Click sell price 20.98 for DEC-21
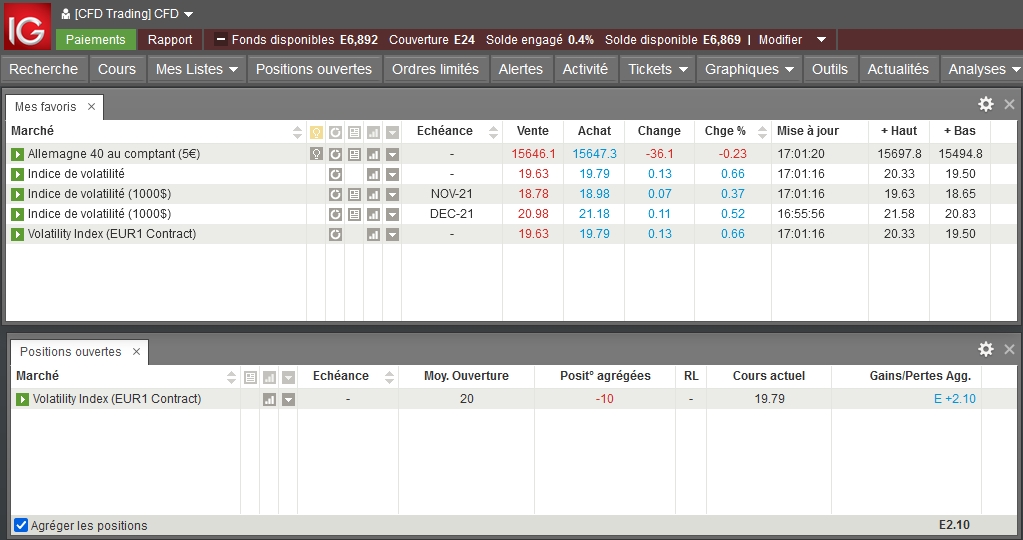The width and height of the screenshot is (1023, 540). tap(533, 214)
